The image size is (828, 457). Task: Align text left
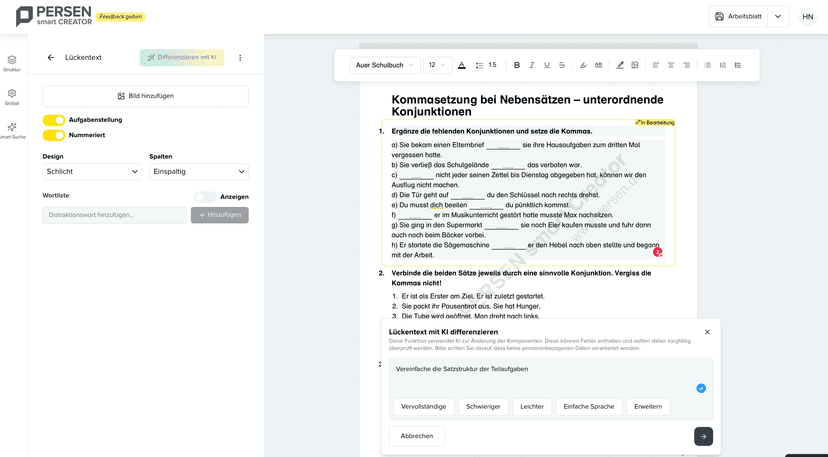click(x=656, y=65)
